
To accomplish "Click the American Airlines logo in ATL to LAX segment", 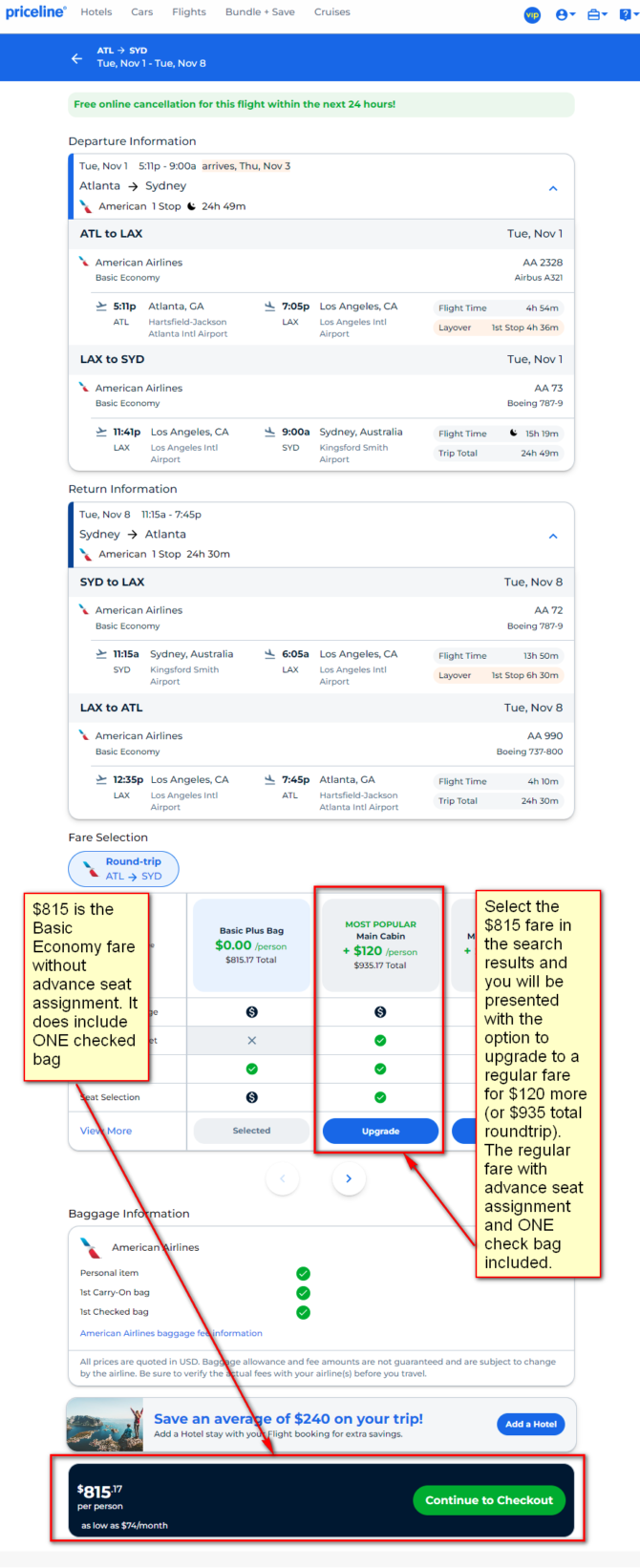I will (x=84, y=262).
